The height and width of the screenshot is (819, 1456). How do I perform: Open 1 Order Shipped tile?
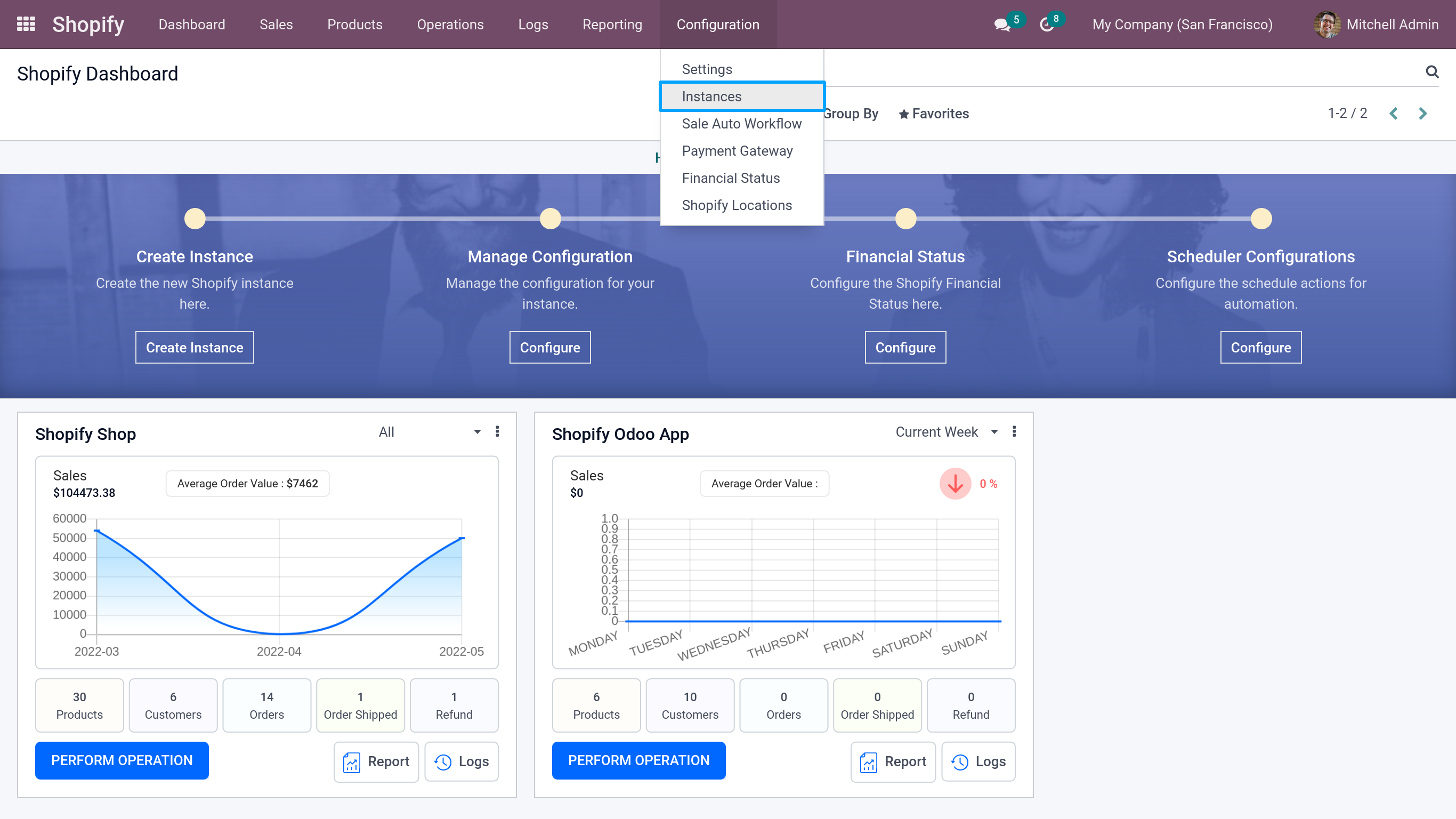tap(361, 705)
